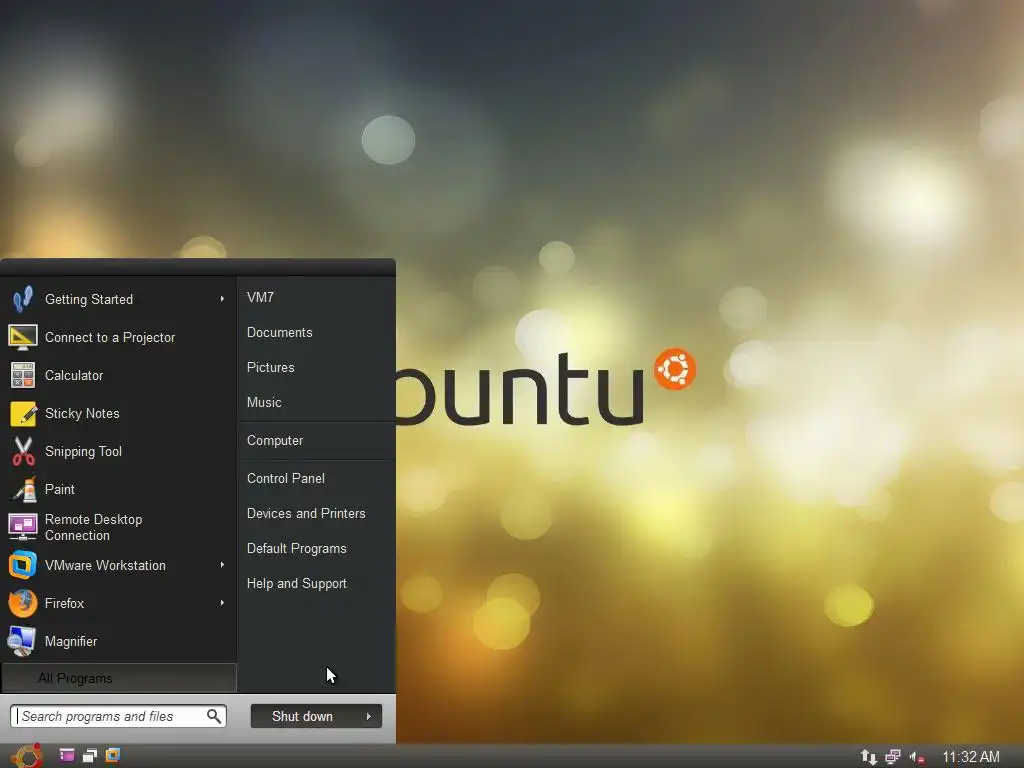Launch VMware Workstation from its icon
Screen dimensions: 1024x768
[23, 565]
